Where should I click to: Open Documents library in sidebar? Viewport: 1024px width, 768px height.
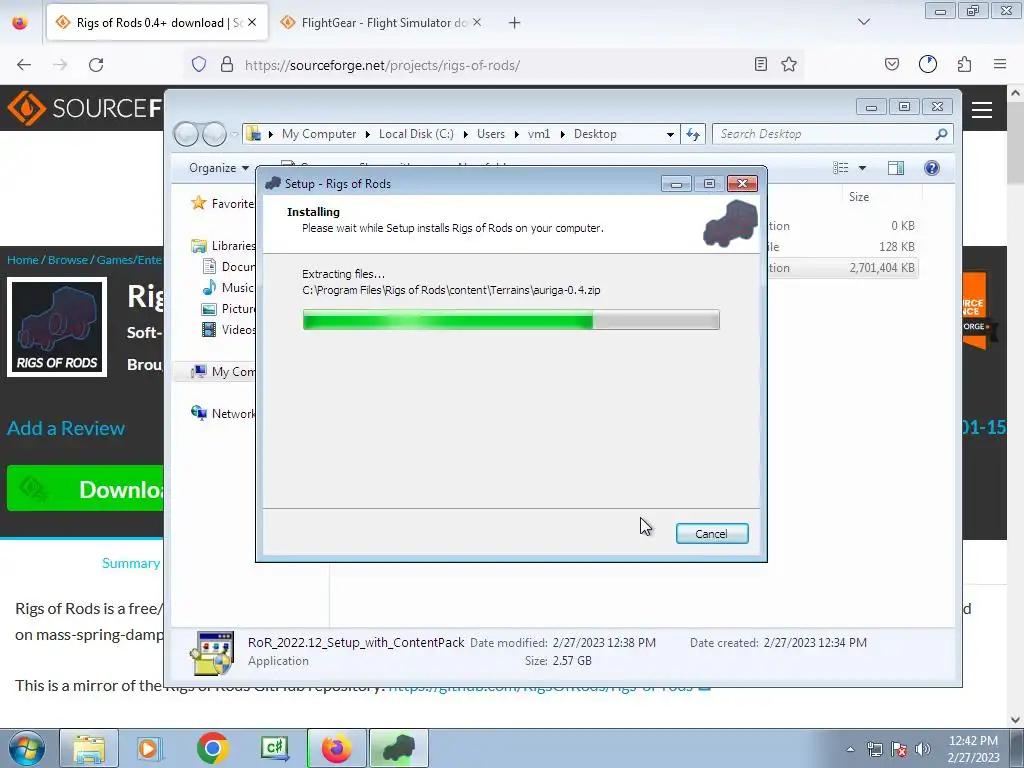click(229, 266)
